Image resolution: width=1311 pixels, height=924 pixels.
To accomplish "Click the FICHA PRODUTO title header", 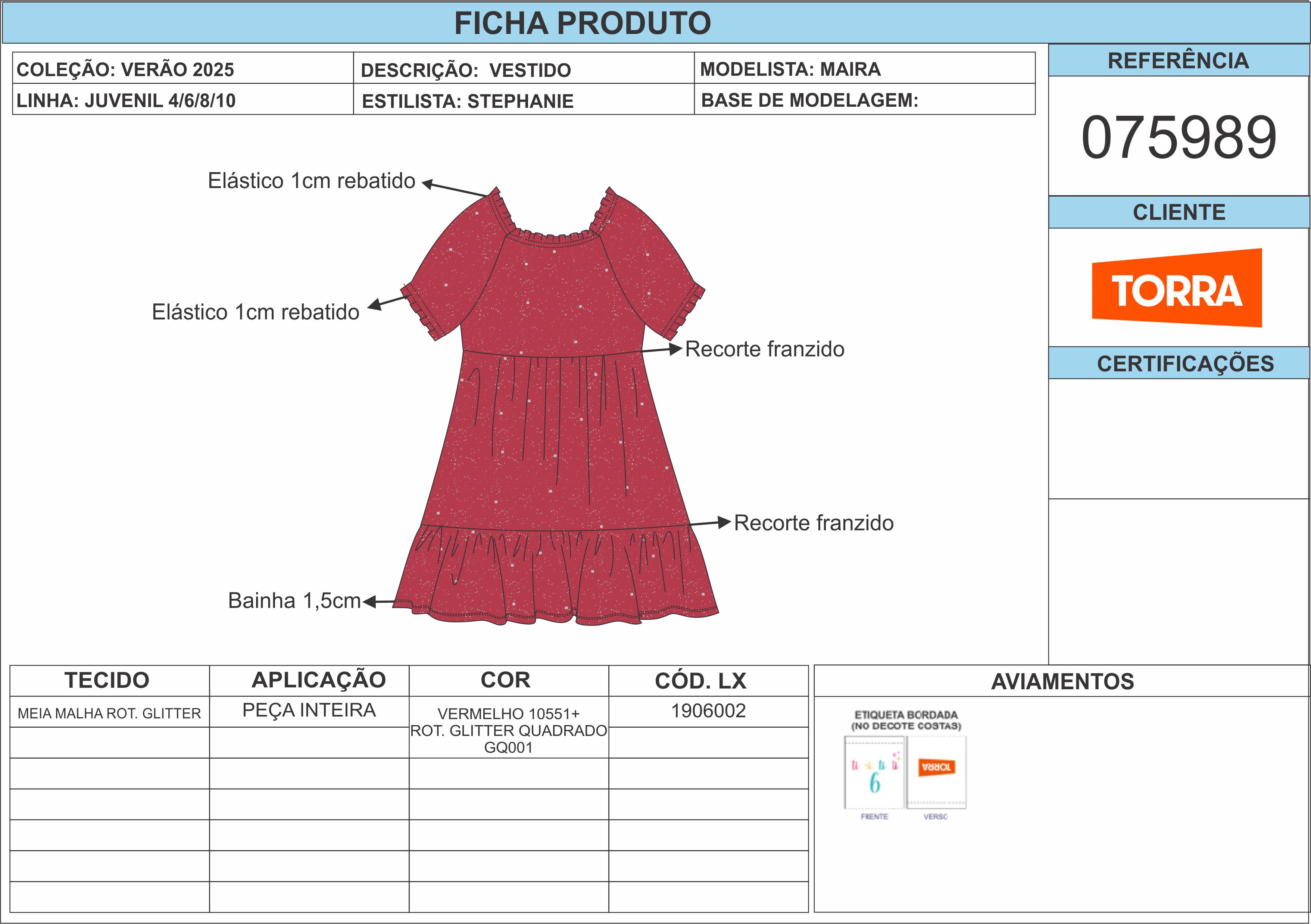I will [x=583, y=24].
